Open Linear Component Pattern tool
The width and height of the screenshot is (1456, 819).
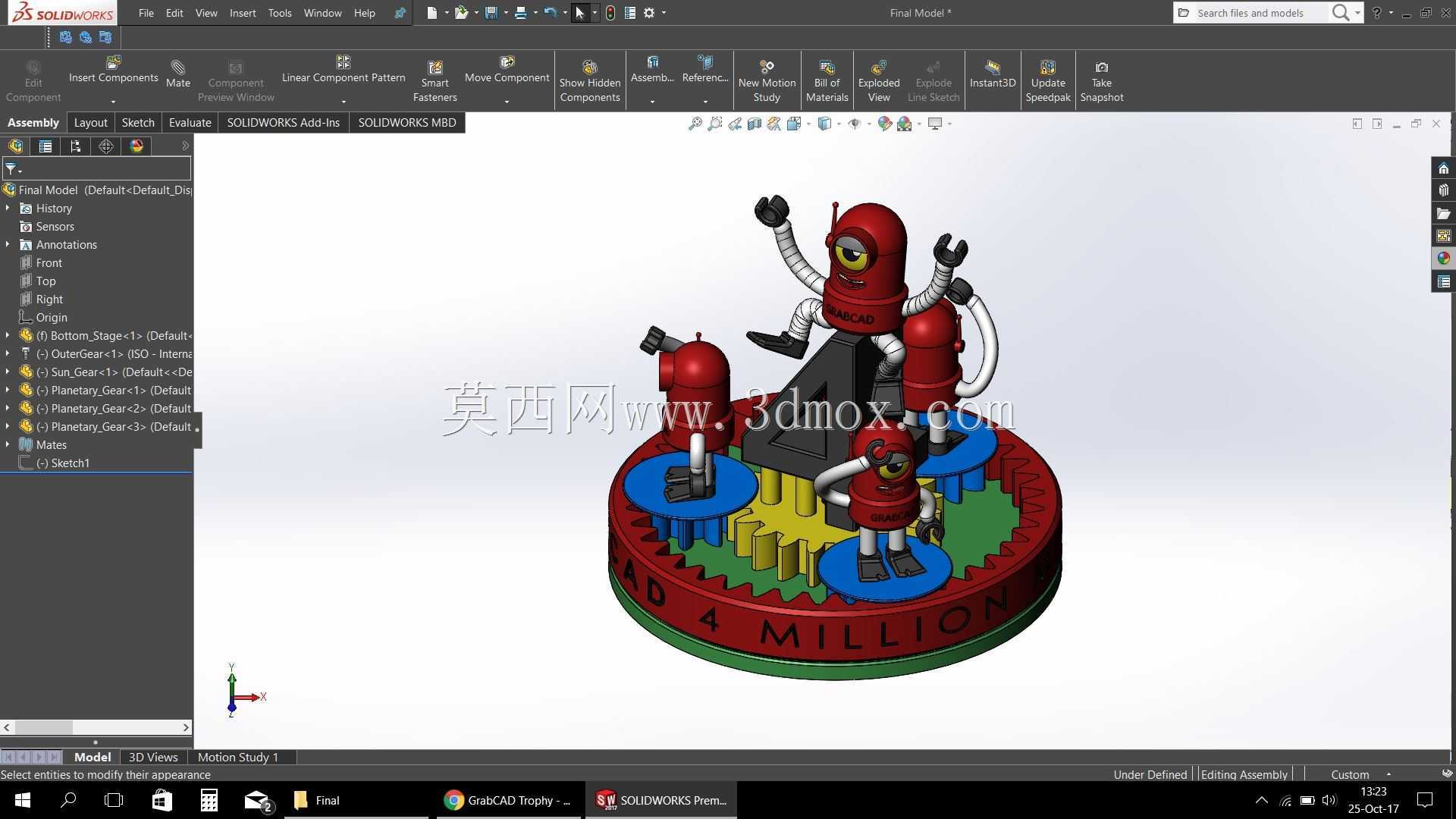(344, 70)
